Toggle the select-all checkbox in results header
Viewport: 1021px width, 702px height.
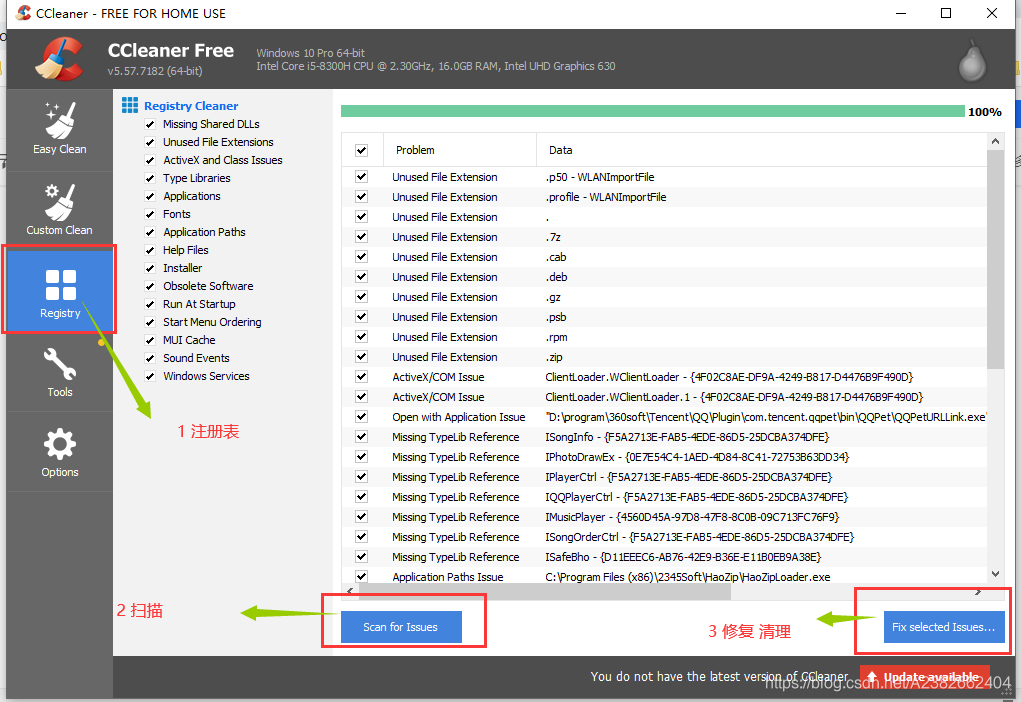coord(361,150)
